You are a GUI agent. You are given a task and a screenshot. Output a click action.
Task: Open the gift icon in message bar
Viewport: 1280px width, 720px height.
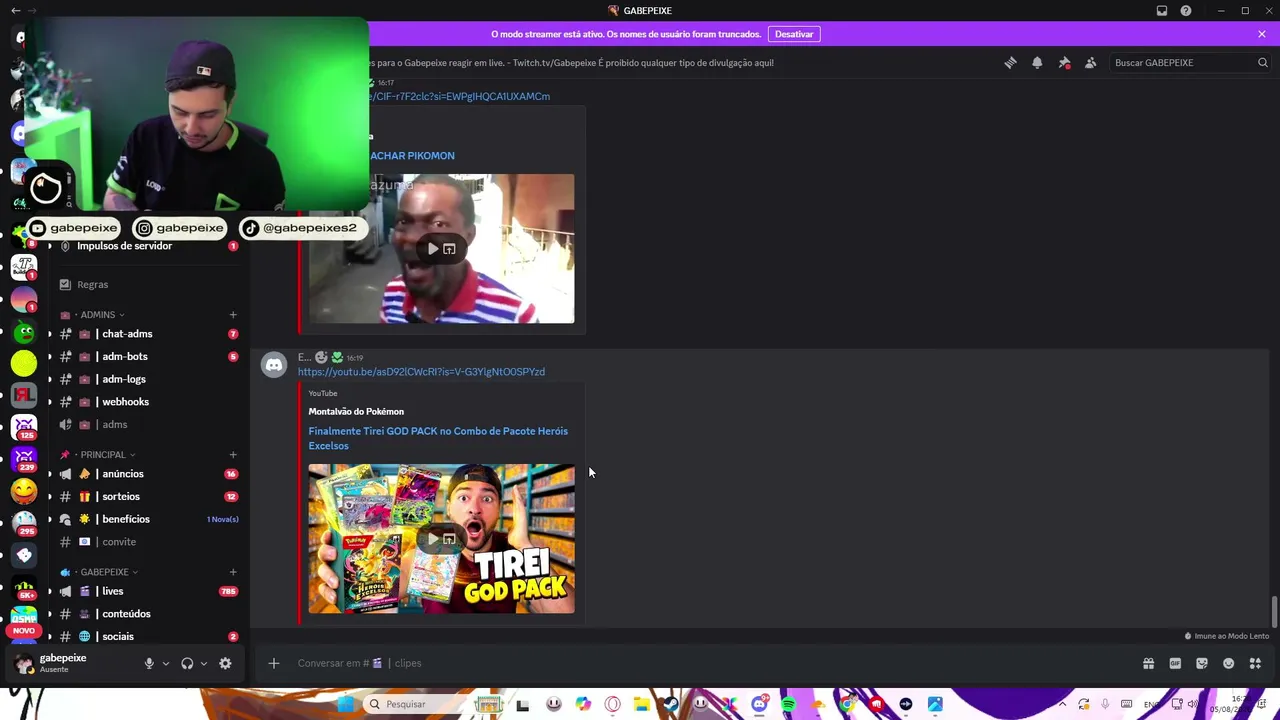1148,663
